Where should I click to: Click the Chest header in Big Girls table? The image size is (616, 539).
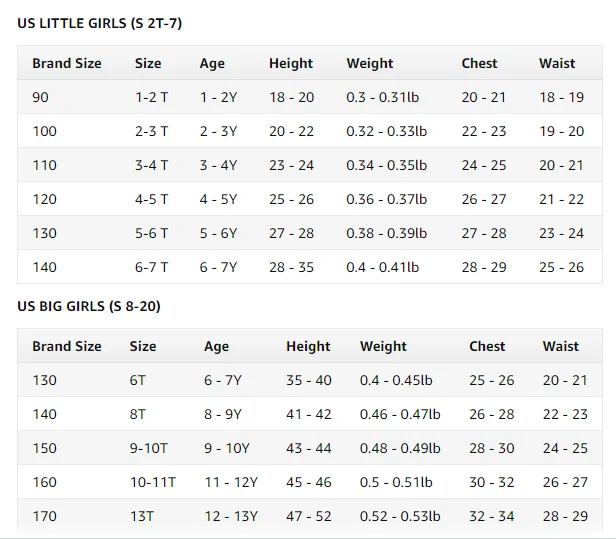pos(487,346)
